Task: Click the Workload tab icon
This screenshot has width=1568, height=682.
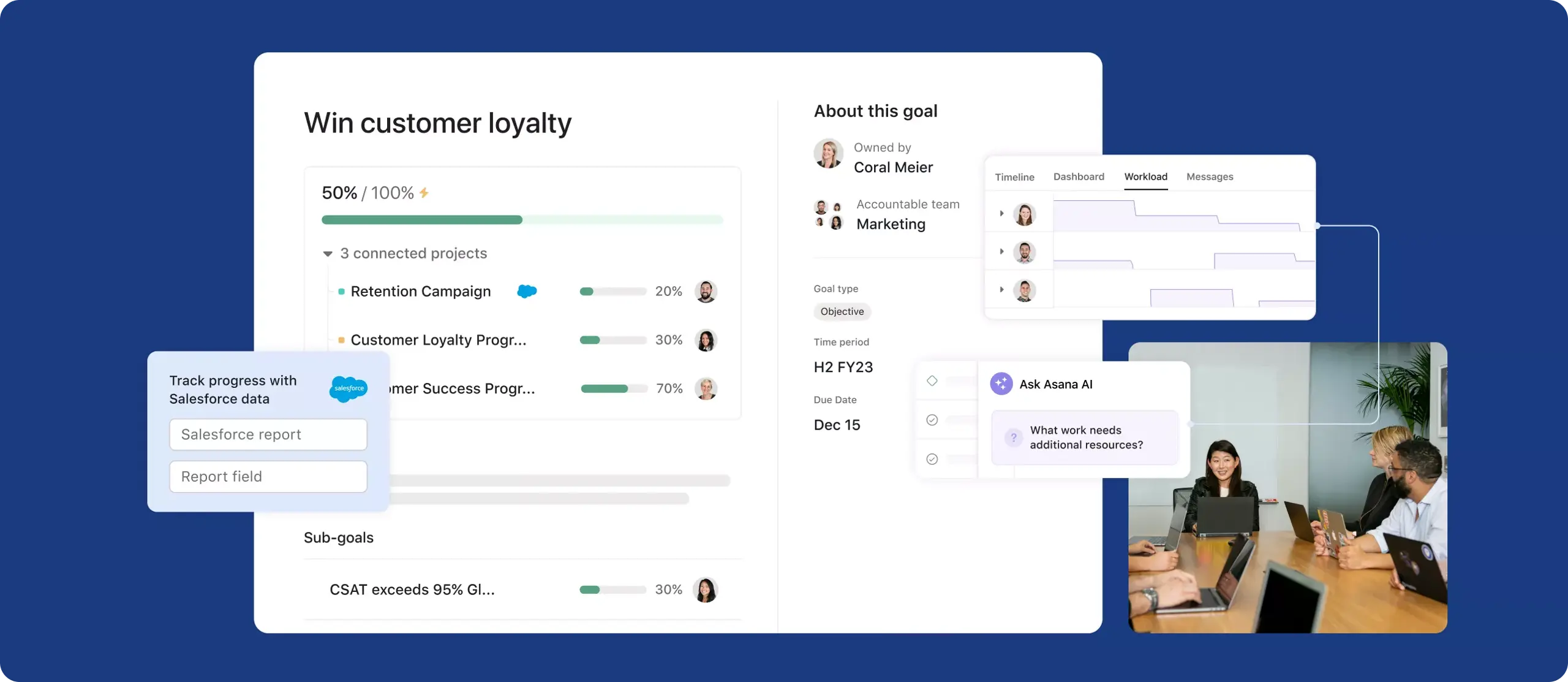Action: pos(1145,176)
